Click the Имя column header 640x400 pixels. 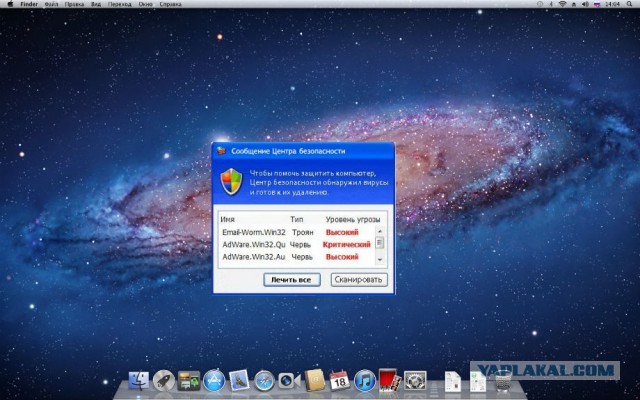pos(227,219)
